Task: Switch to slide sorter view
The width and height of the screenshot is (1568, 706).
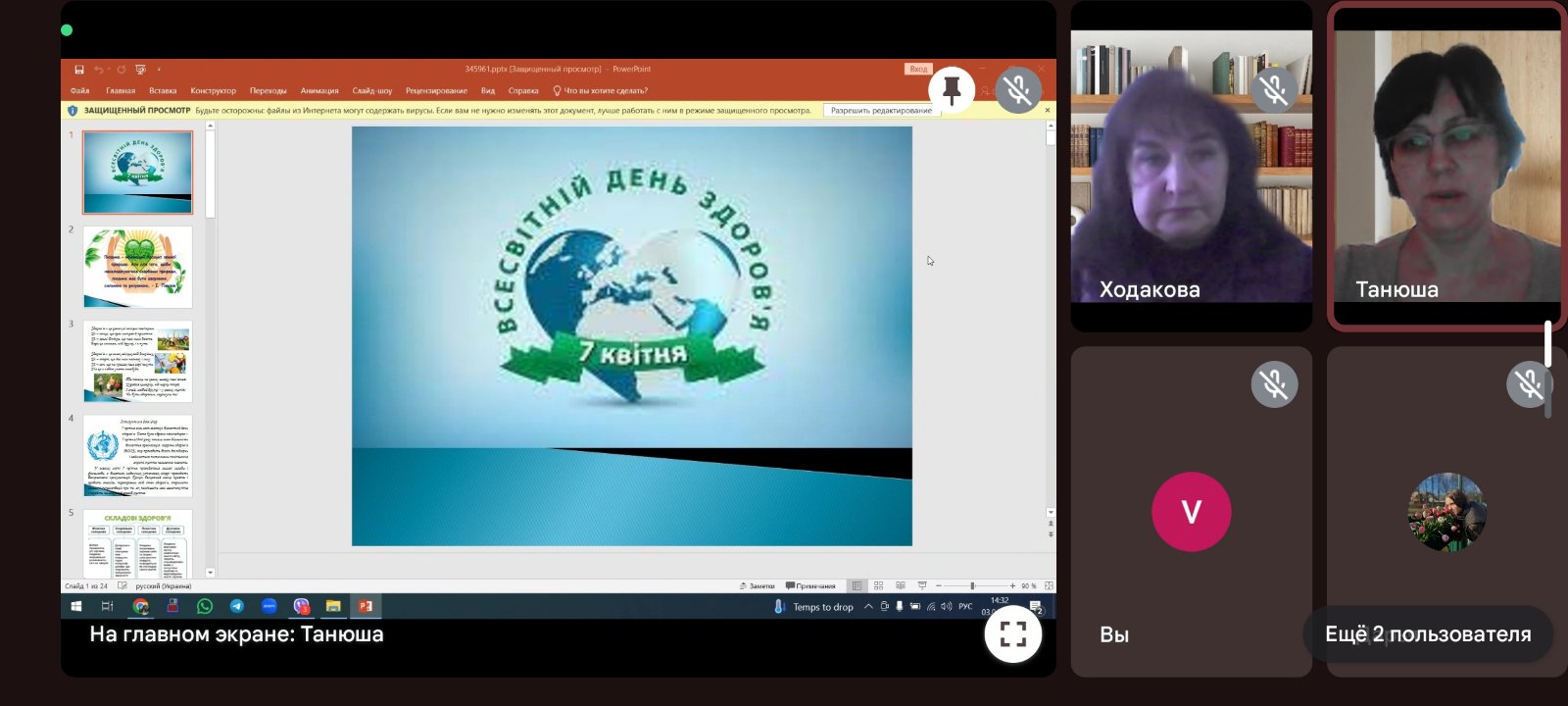Action: pyautogui.click(x=878, y=585)
